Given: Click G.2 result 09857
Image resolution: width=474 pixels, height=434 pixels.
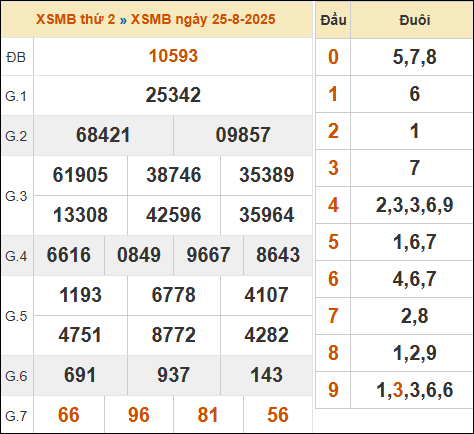Looking at the screenshot, I should [x=243, y=135].
